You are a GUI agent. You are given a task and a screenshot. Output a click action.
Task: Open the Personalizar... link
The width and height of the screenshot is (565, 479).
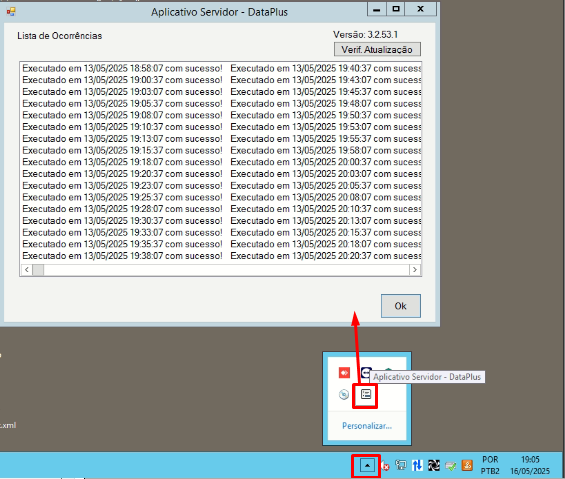pos(367,426)
